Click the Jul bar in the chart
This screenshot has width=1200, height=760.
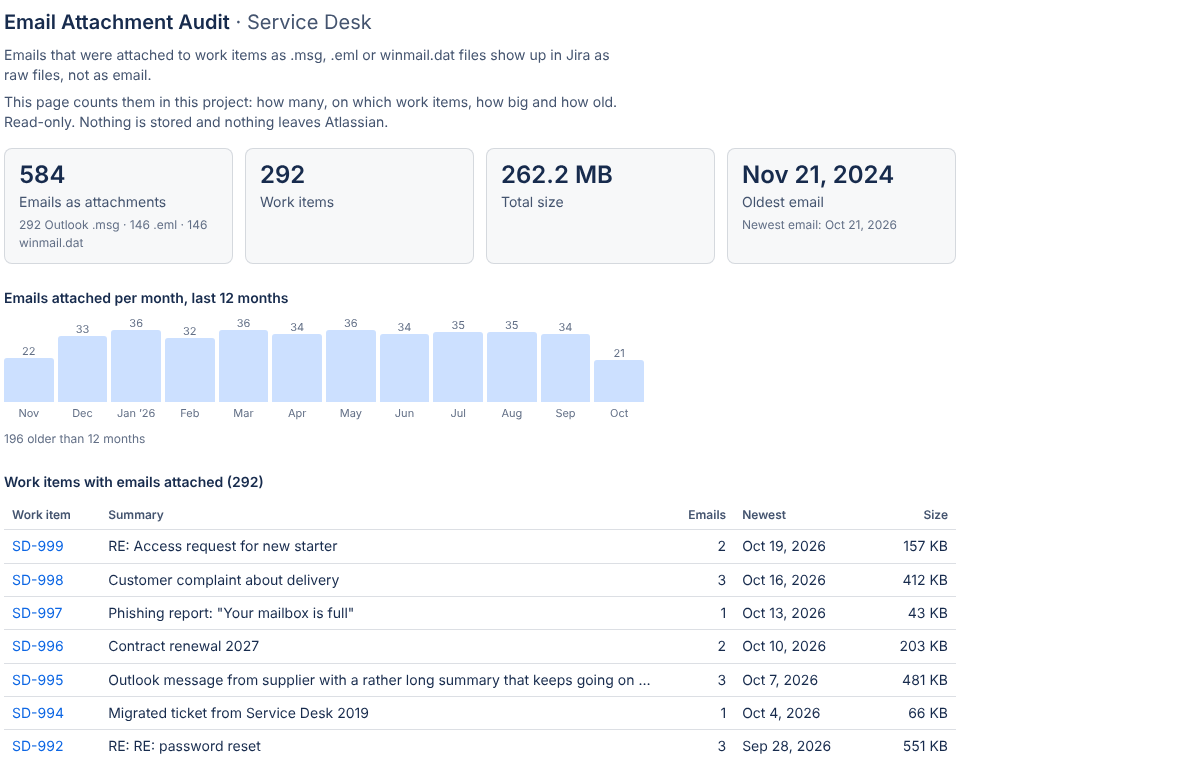[x=458, y=367]
